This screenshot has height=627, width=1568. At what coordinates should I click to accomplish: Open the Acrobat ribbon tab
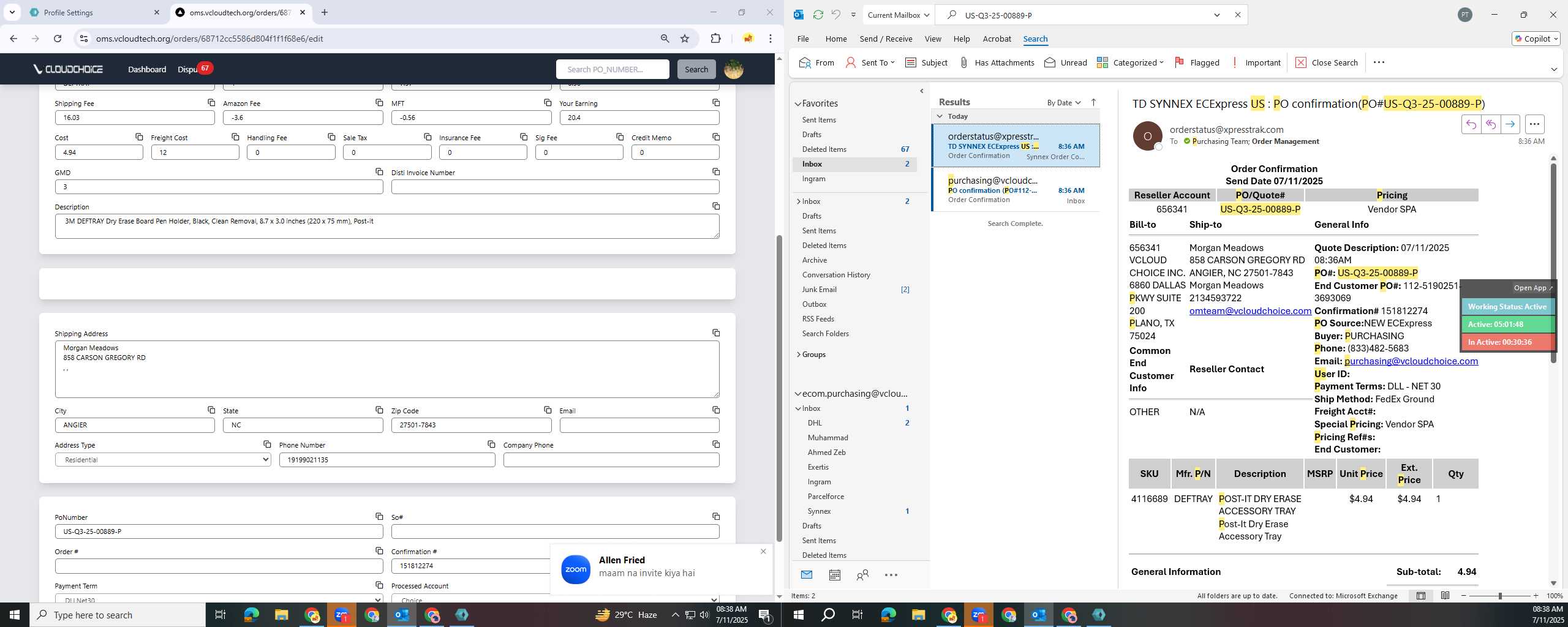tap(997, 39)
